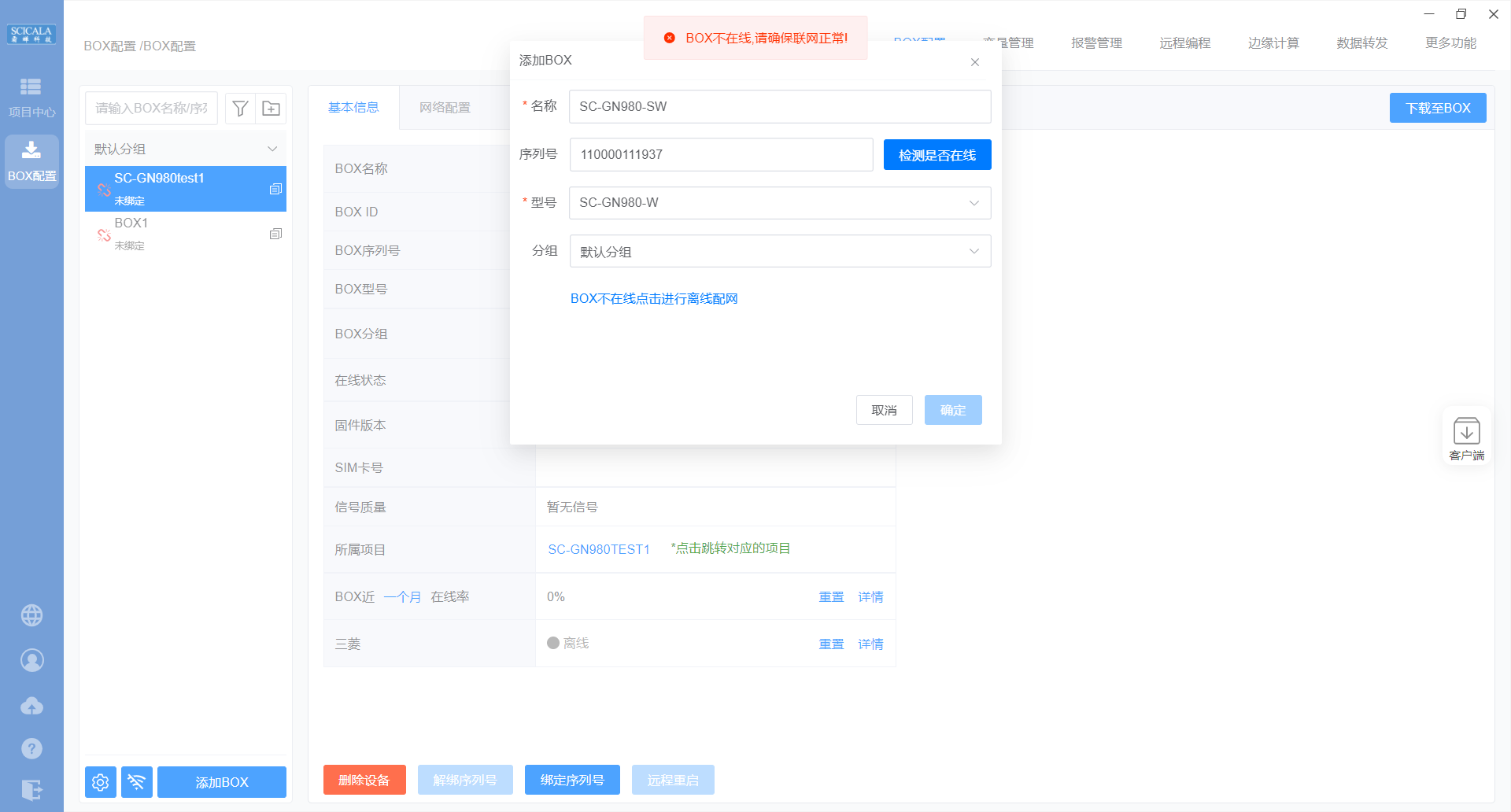Open the settings gear button
This screenshot has width=1511, height=812.
[x=101, y=782]
